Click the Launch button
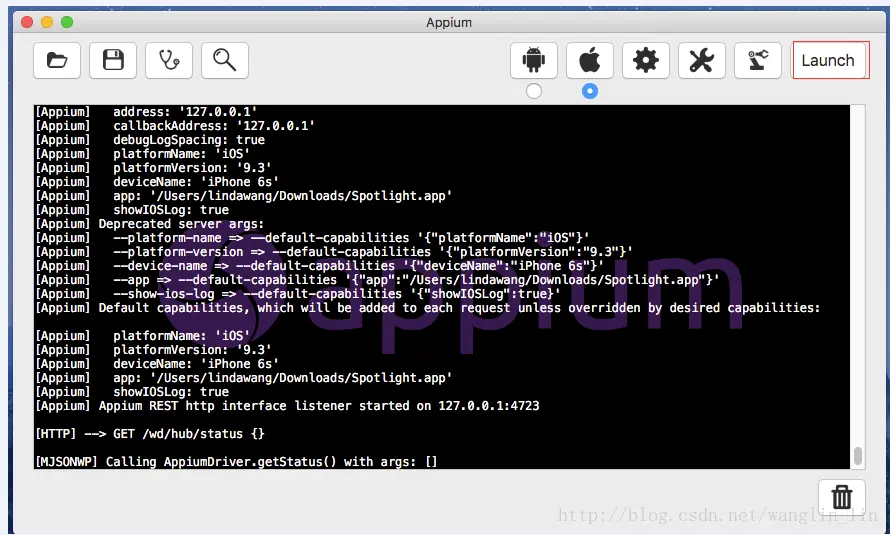Viewport: 890px width, 535px height. (x=828, y=60)
